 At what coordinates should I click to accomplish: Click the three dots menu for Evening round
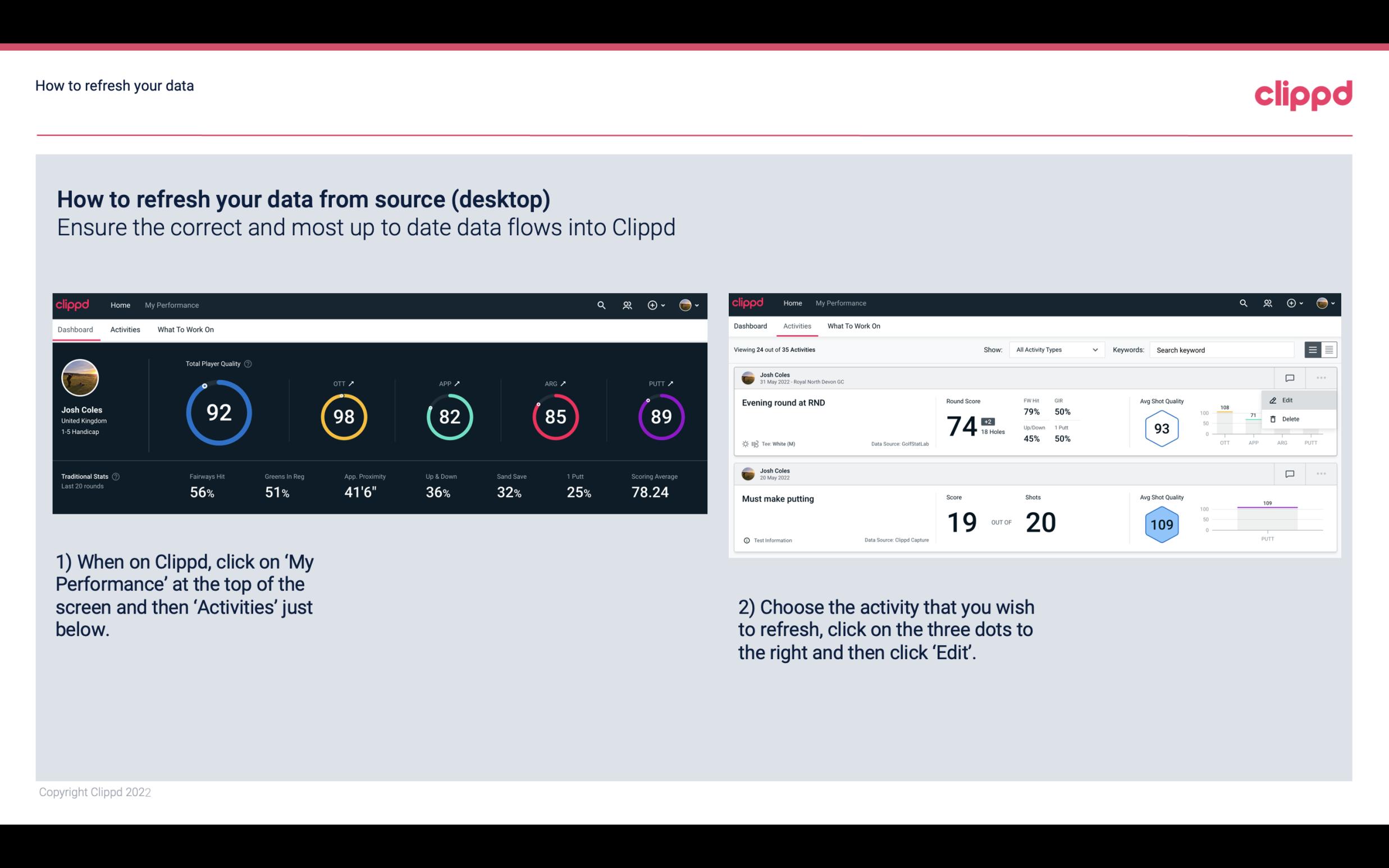point(1320,377)
